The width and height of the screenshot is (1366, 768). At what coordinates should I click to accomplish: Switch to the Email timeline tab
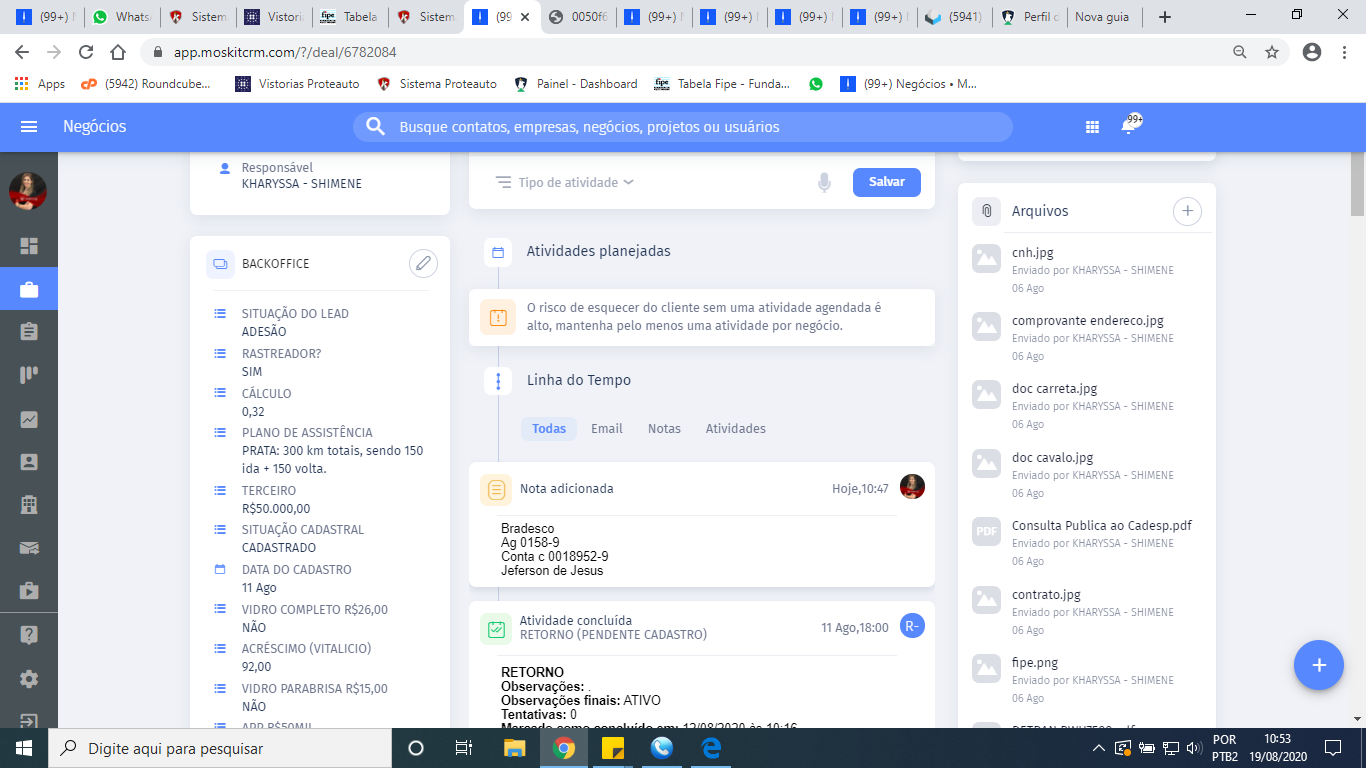coord(606,428)
